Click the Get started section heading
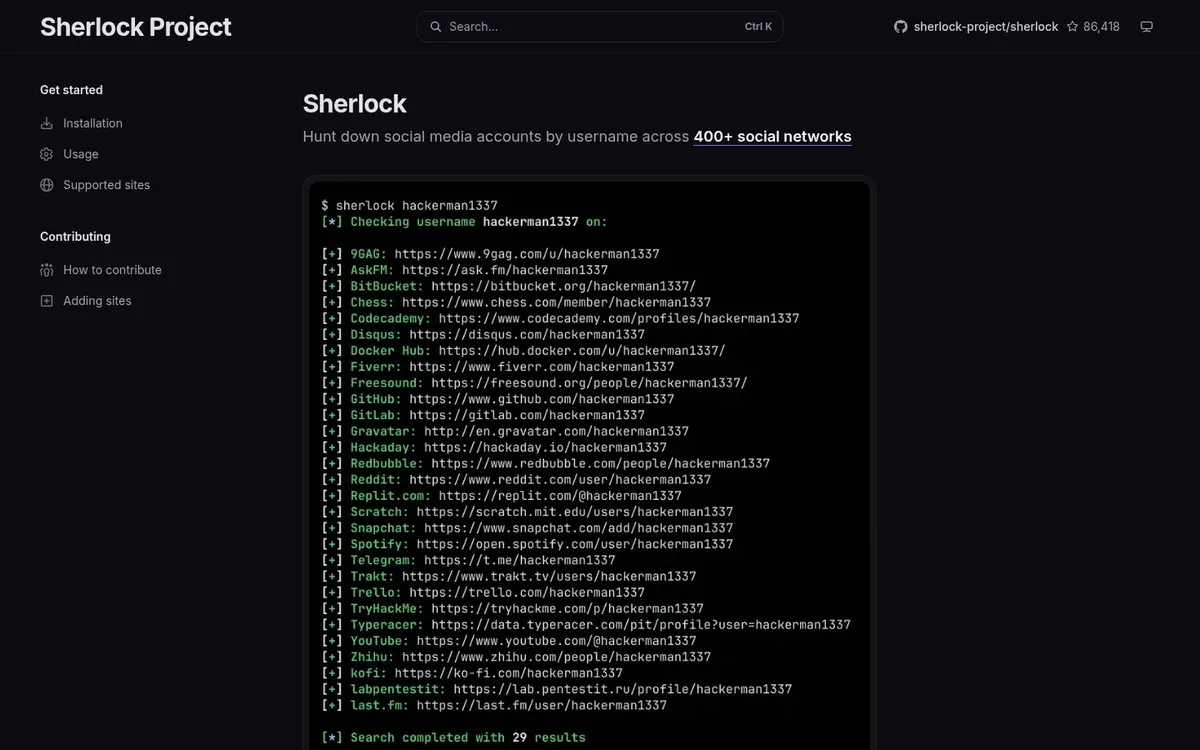This screenshot has width=1200, height=750. [x=71, y=90]
